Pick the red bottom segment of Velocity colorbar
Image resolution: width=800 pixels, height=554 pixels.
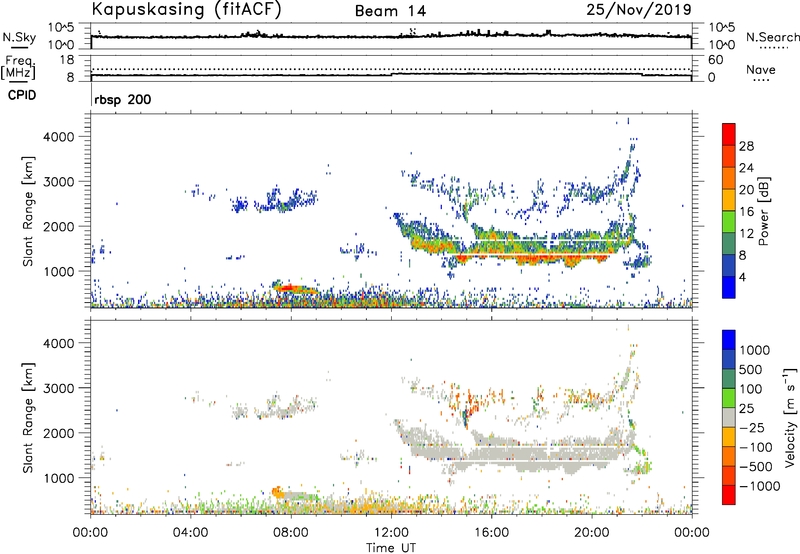point(729,495)
